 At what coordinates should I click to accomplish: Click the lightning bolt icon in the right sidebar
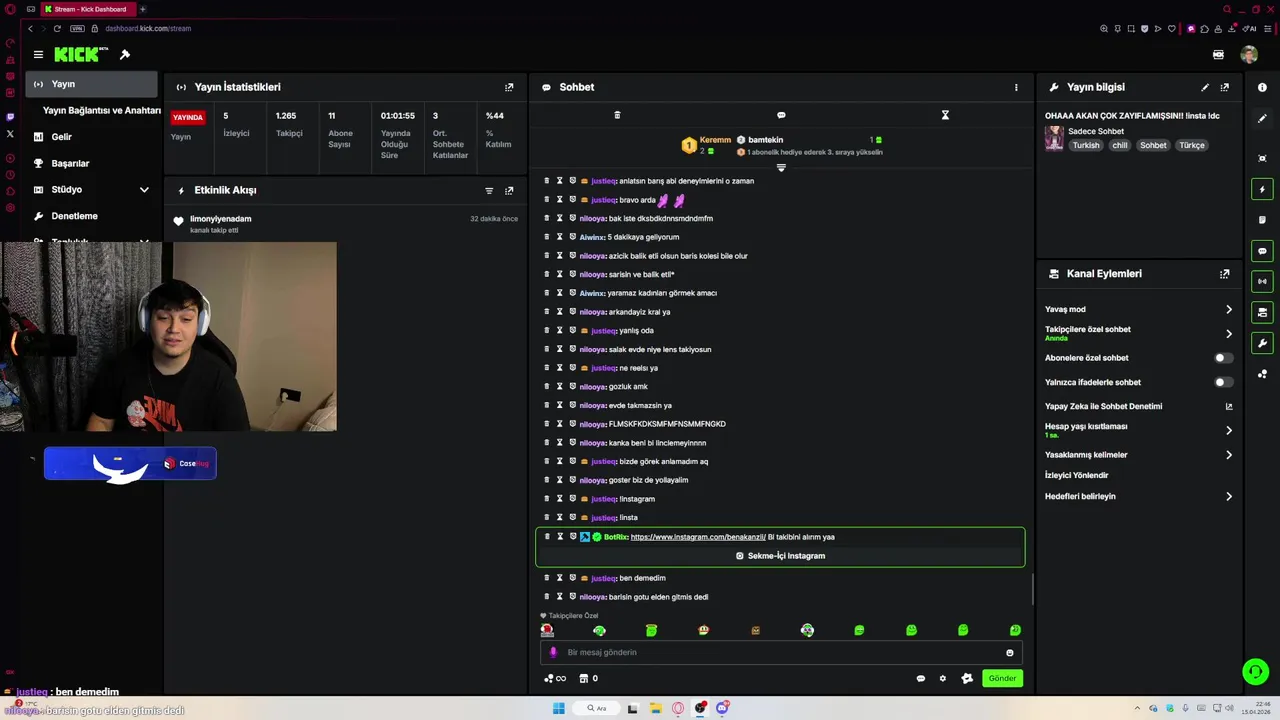[x=1263, y=189]
